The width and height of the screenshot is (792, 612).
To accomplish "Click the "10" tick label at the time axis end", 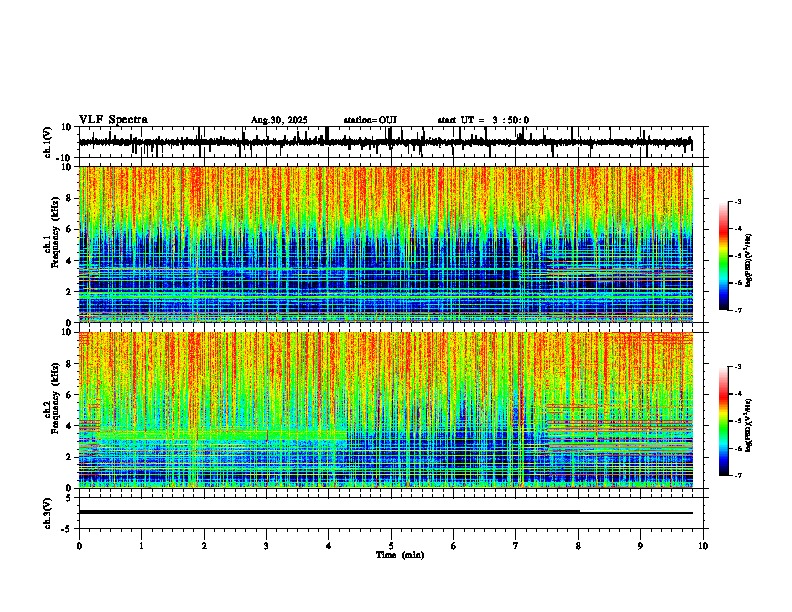I will pos(703,546).
